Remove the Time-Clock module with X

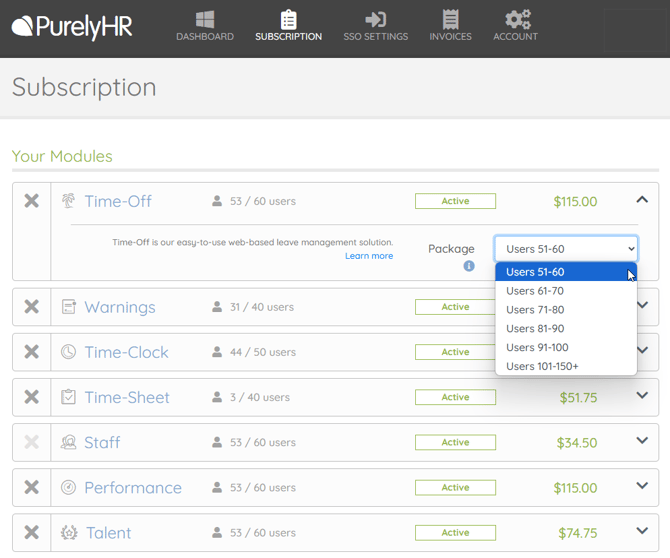[32, 352]
